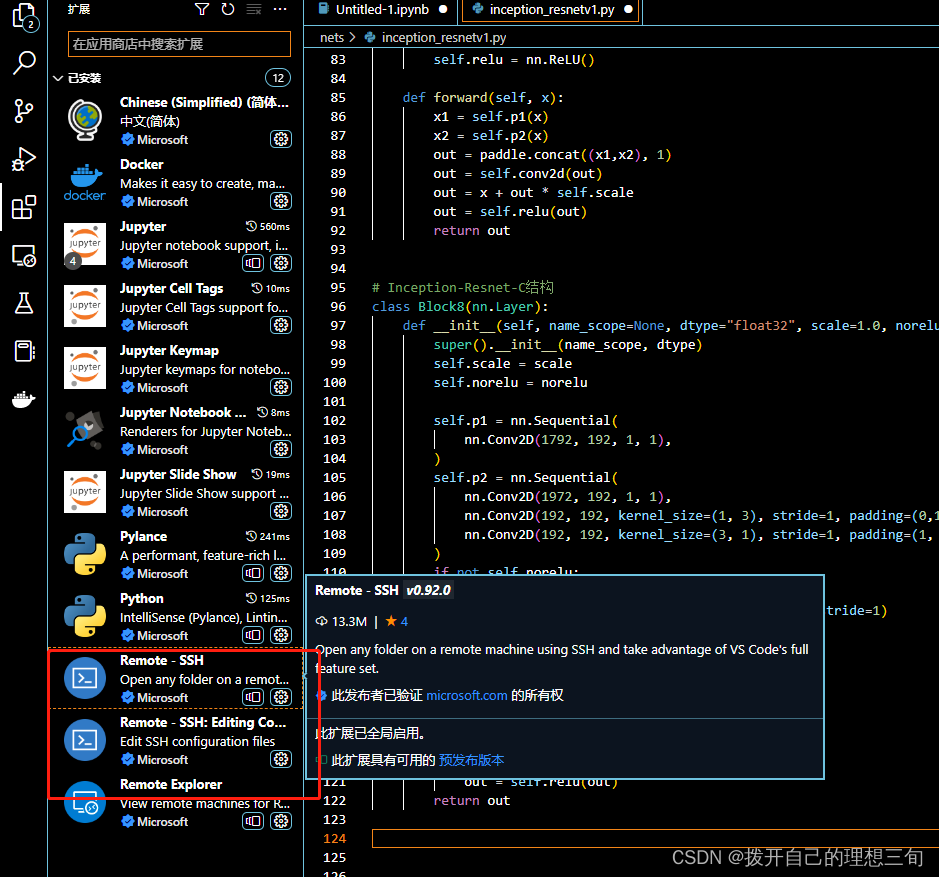This screenshot has height=877, width=939.
Task: Open the Testing flask icon
Action: [24, 303]
